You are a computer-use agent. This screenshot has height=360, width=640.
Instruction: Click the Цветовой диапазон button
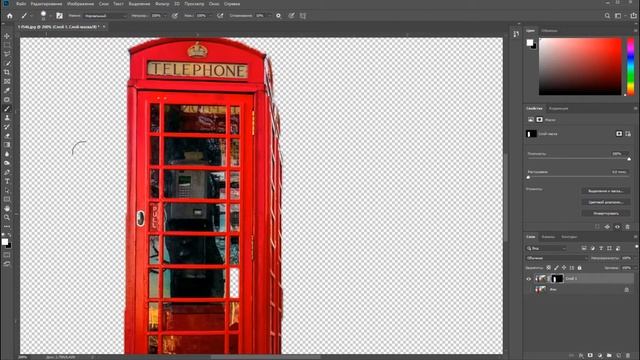pyautogui.click(x=606, y=202)
